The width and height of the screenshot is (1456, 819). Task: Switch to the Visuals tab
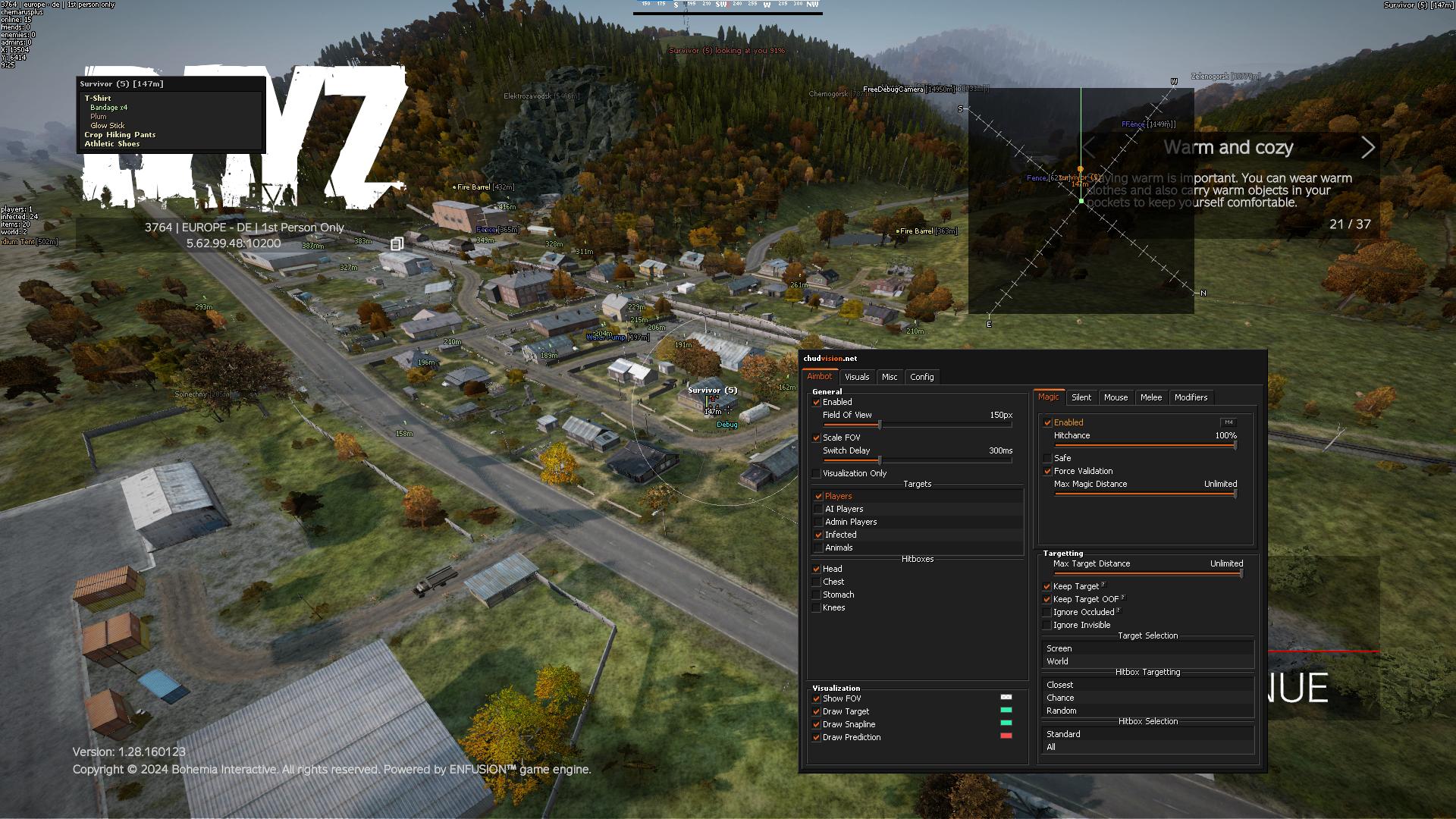[856, 377]
